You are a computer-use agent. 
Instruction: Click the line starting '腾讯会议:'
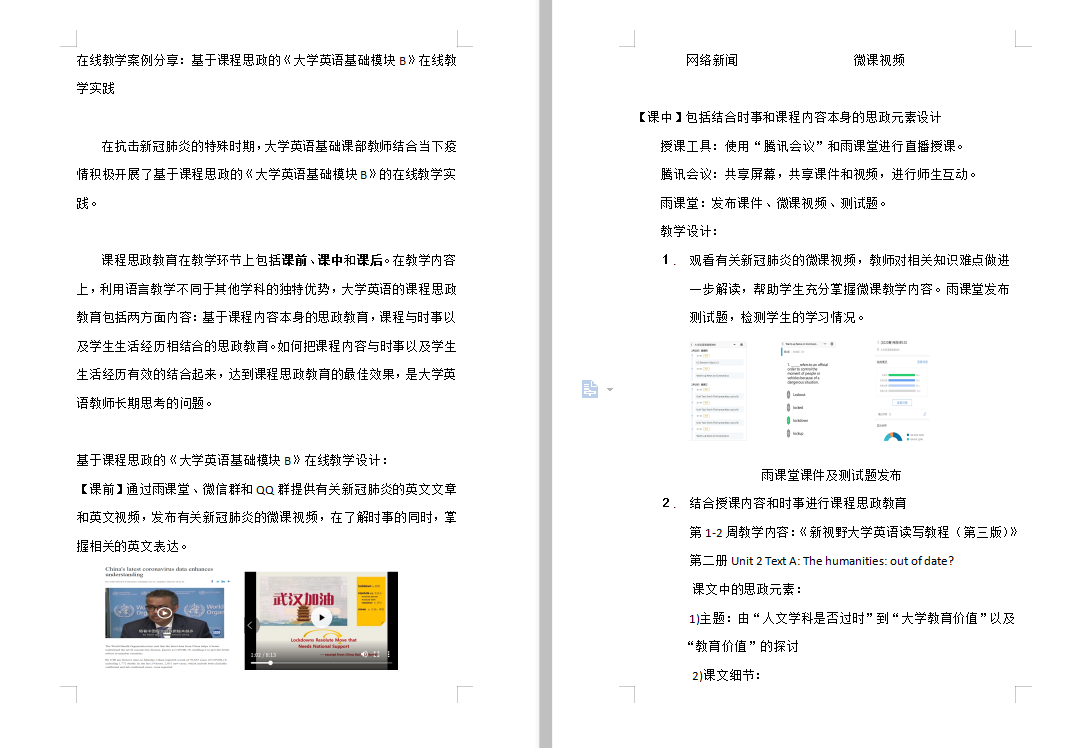coord(818,174)
